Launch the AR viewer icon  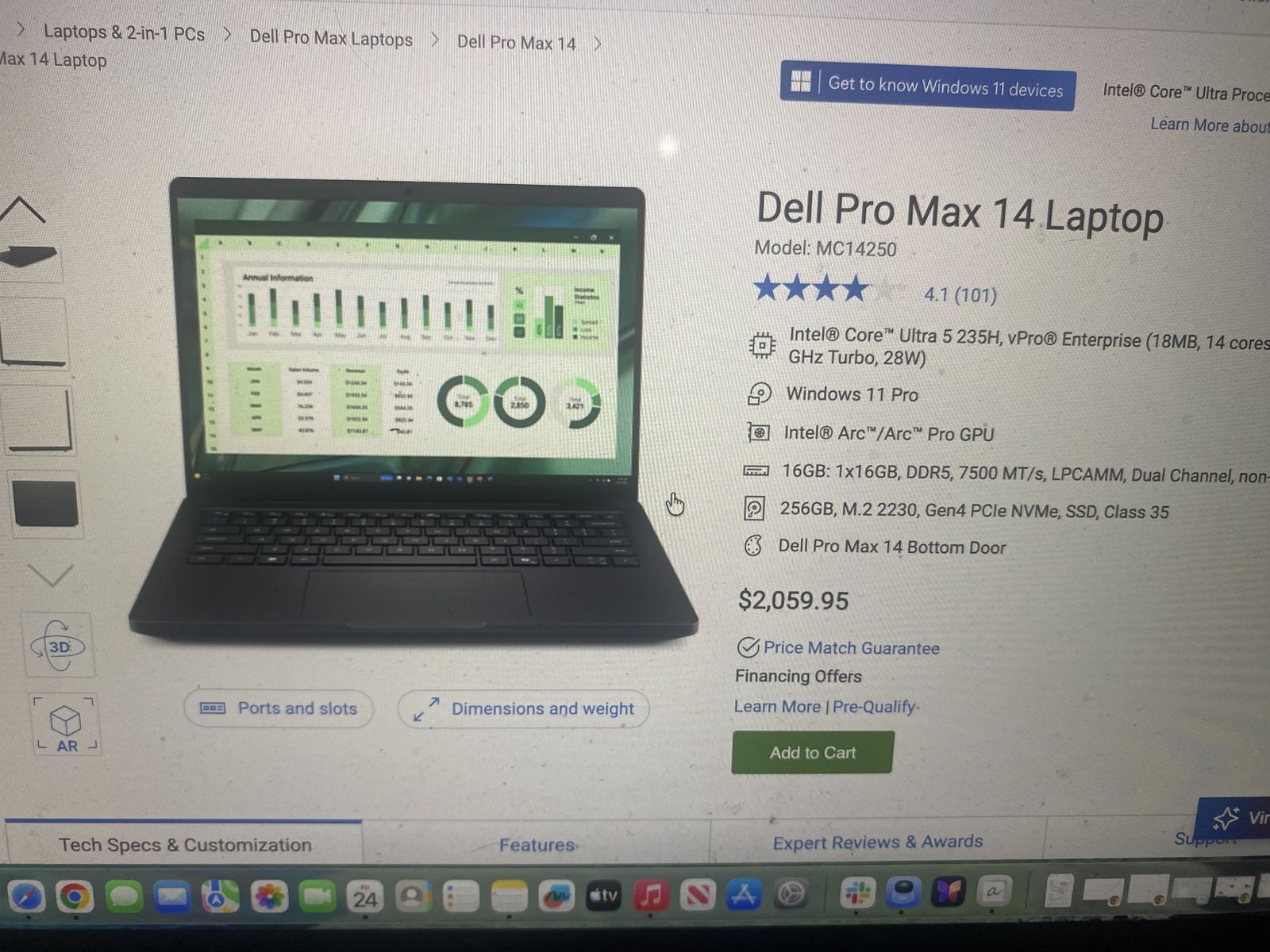point(66,724)
